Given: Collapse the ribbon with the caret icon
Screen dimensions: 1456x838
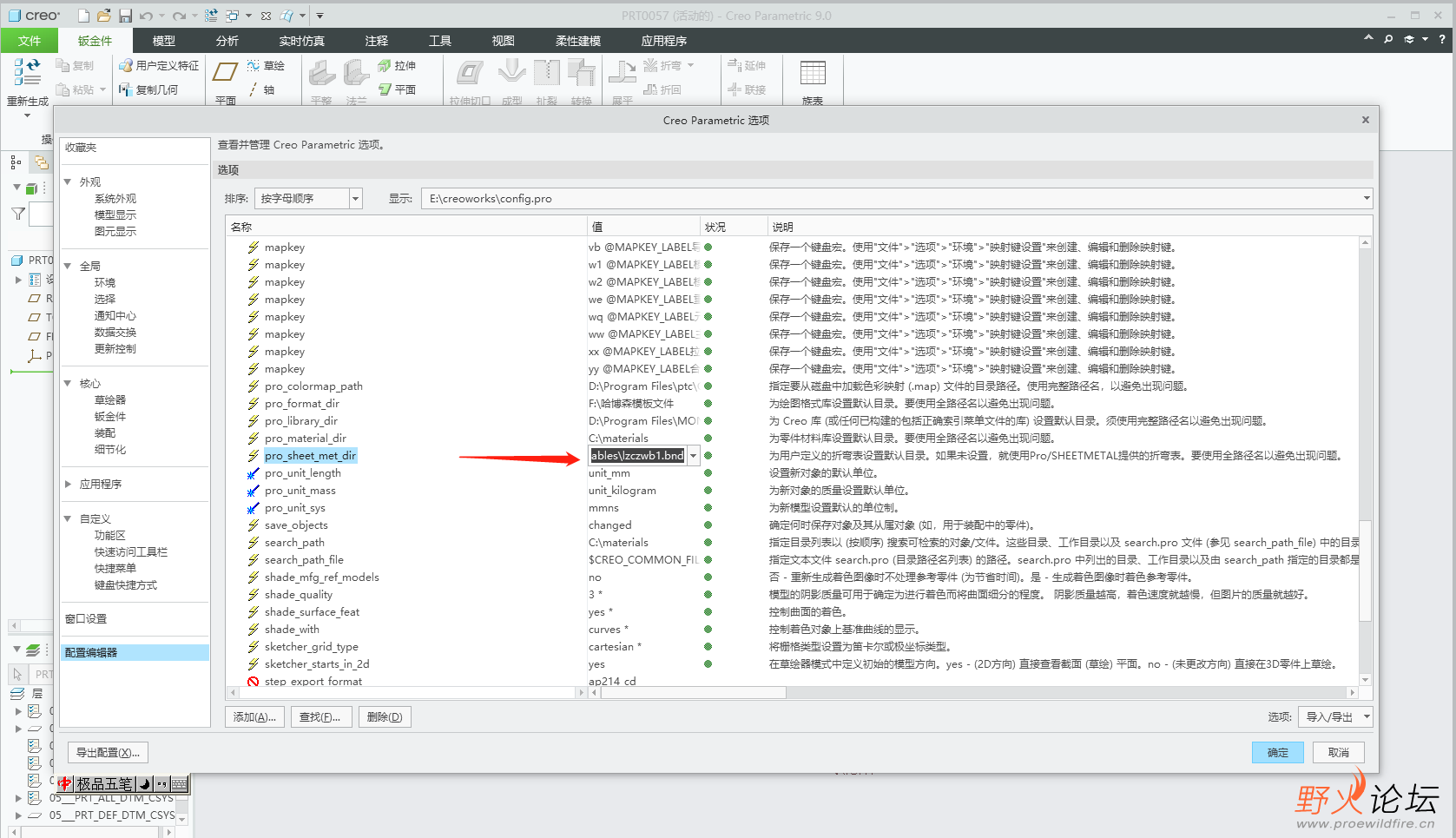Looking at the screenshot, I should click(x=1368, y=39).
